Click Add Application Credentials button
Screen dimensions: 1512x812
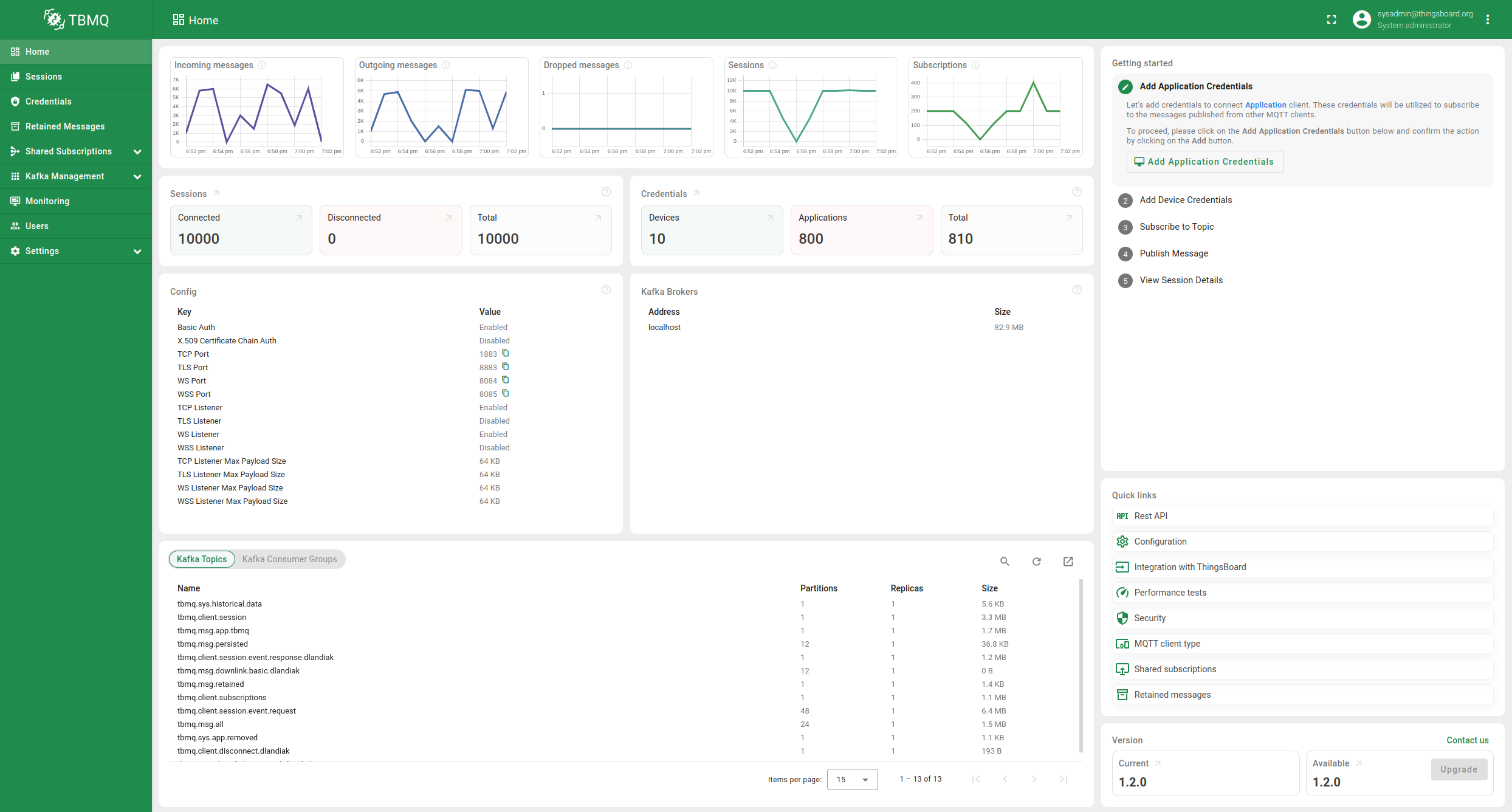click(1204, 162)
